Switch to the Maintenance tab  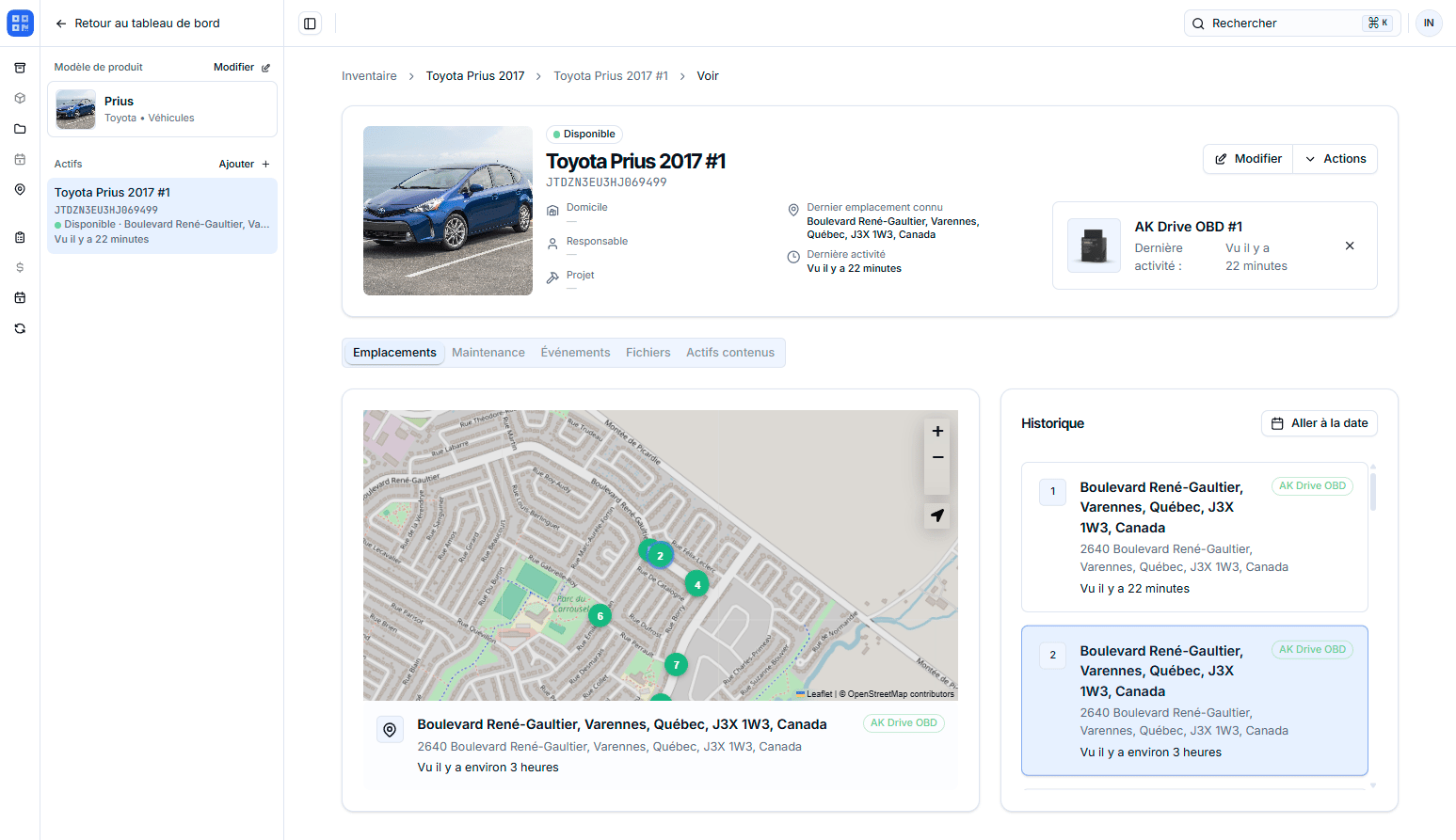click(488, 353)
